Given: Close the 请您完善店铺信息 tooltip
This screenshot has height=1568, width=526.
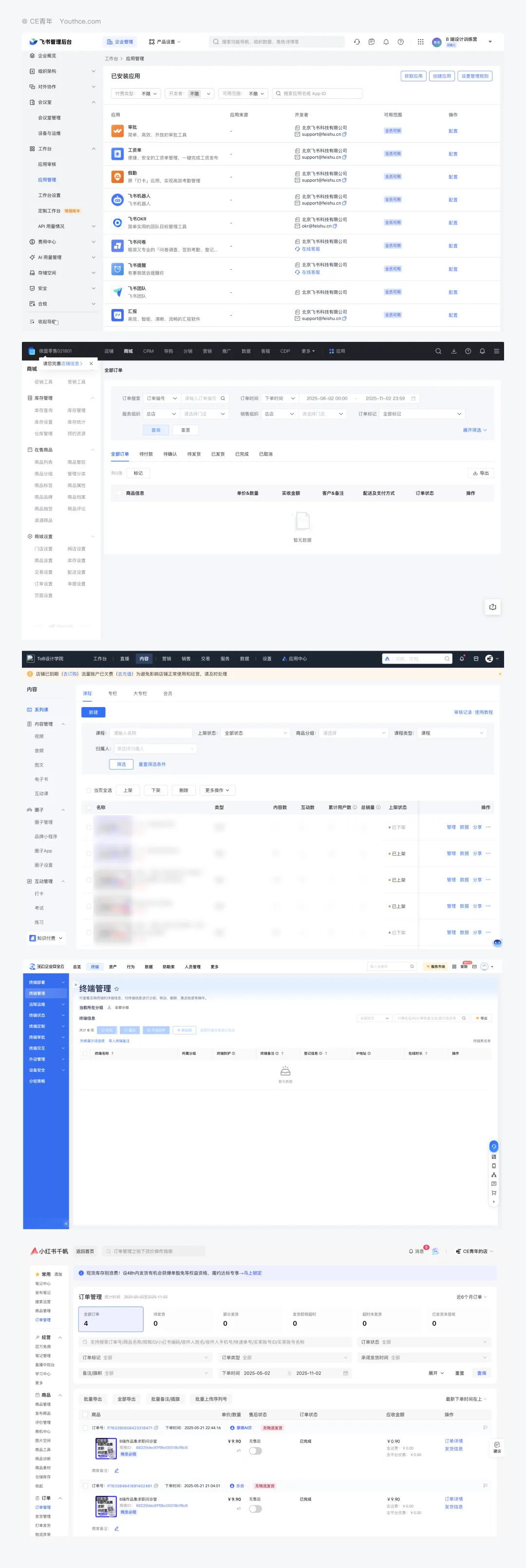Looking at the screenshot, I should [92, 363].
